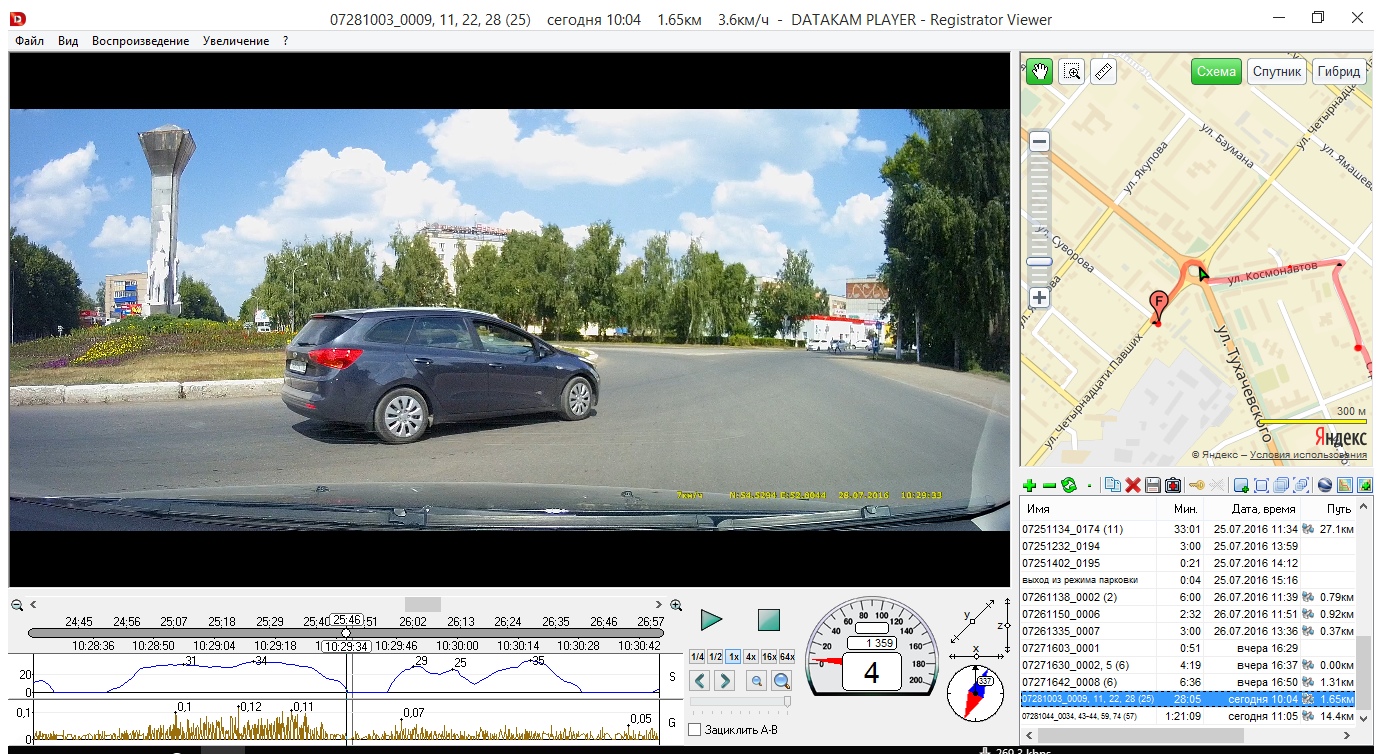Activate the map area zoom tool
The height and width of the screenshot is (754, 1382).
click(x=1072, y=72)
